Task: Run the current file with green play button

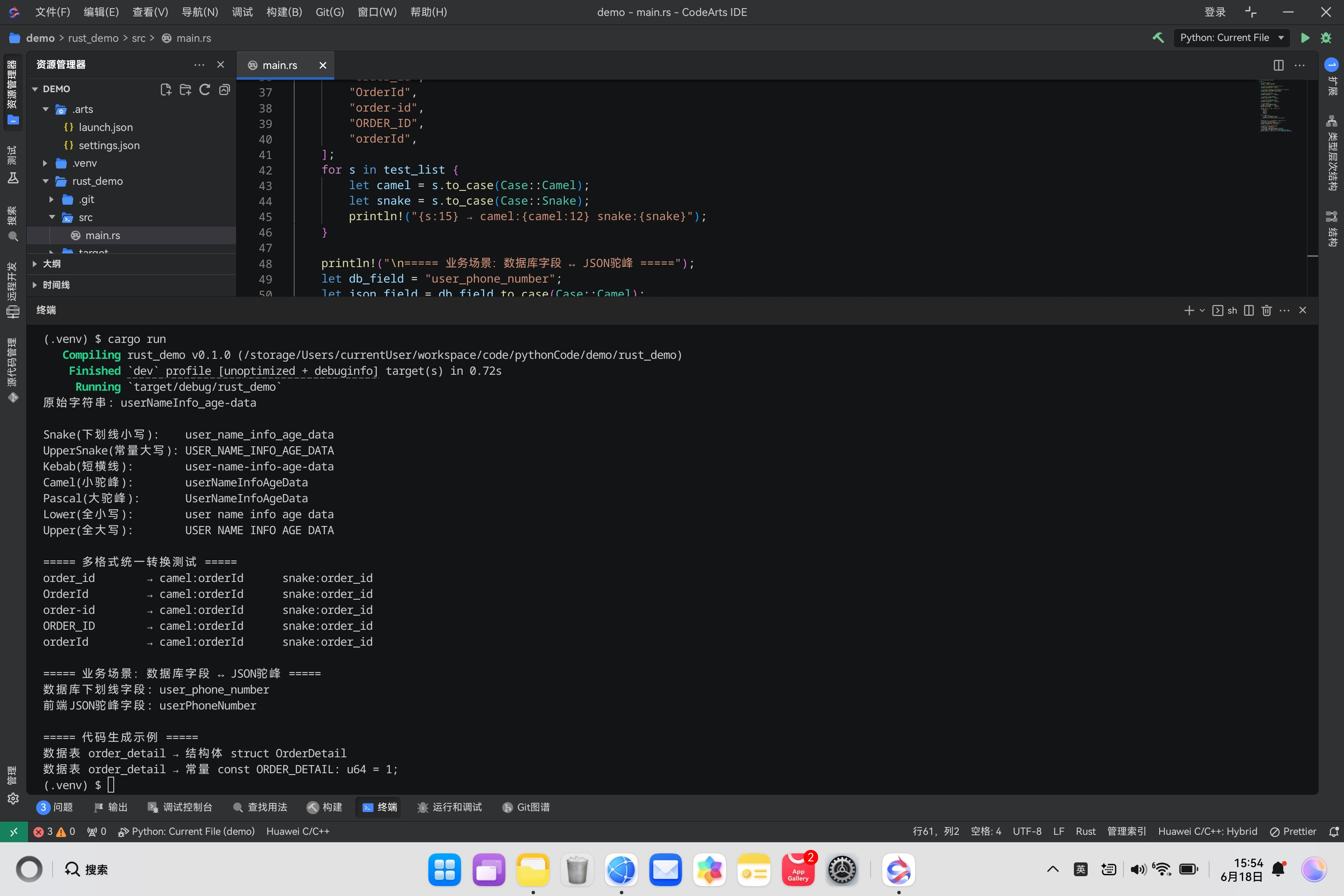Action: point(1305,38)
